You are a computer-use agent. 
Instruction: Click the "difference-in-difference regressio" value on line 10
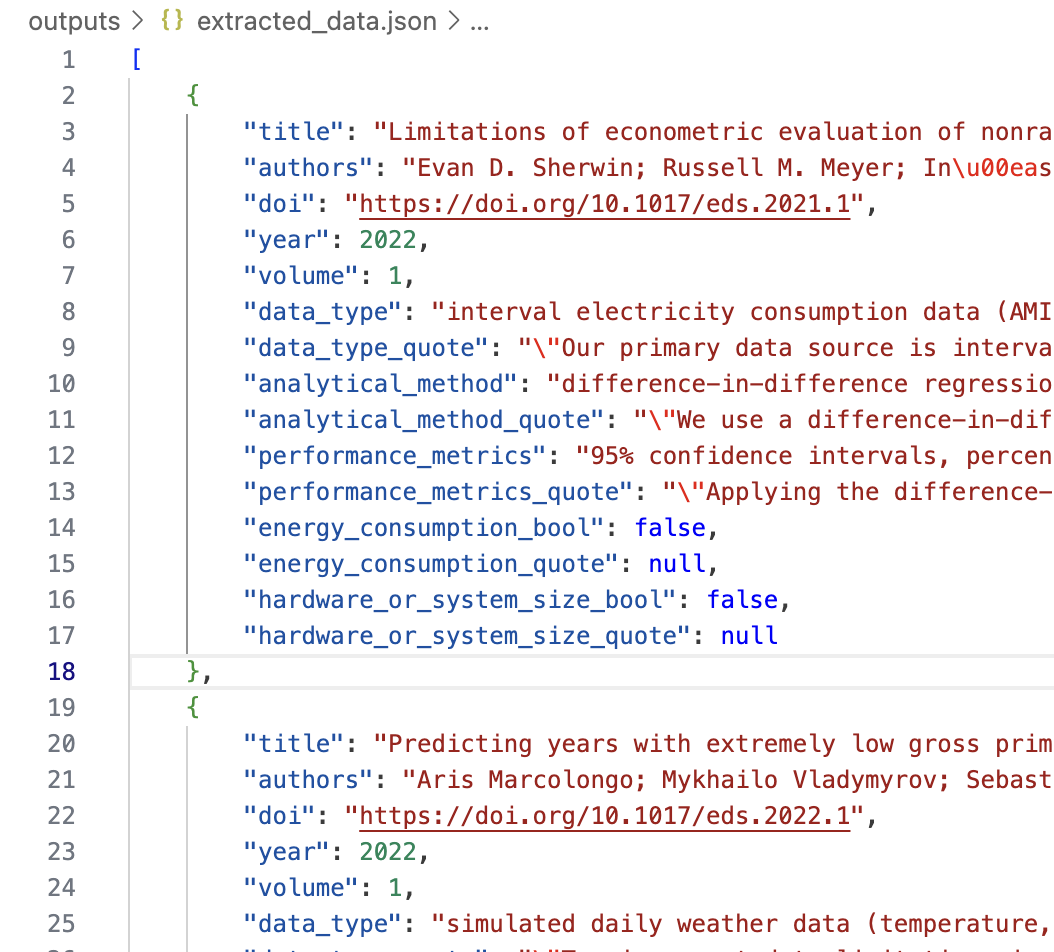tap(800, 384)
